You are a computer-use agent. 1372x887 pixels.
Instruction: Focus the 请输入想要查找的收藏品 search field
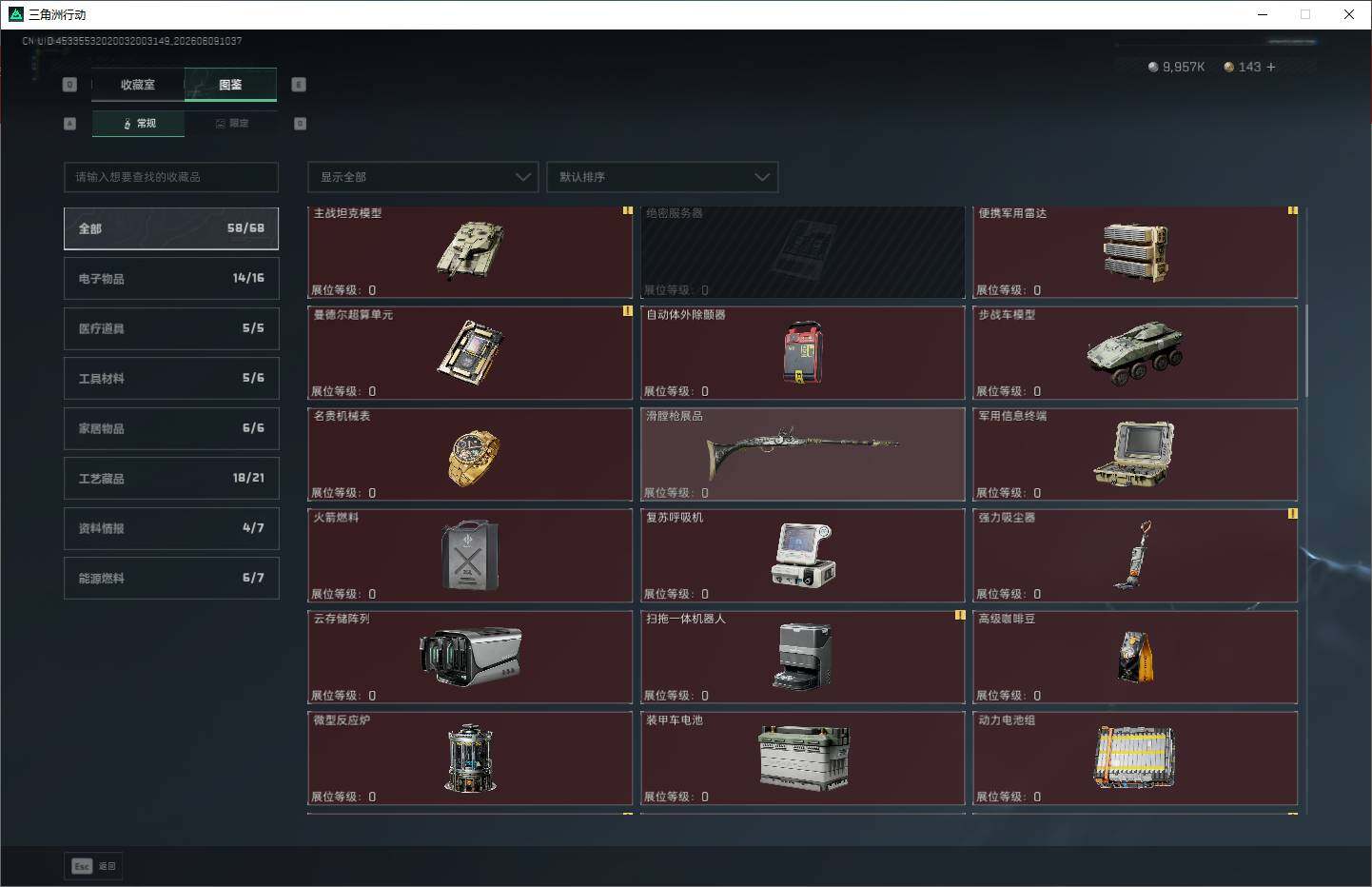click(x=171, y=177)
